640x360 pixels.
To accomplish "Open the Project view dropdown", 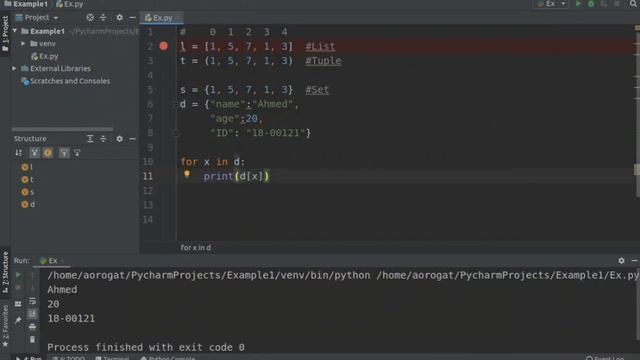I will (37, 18).
